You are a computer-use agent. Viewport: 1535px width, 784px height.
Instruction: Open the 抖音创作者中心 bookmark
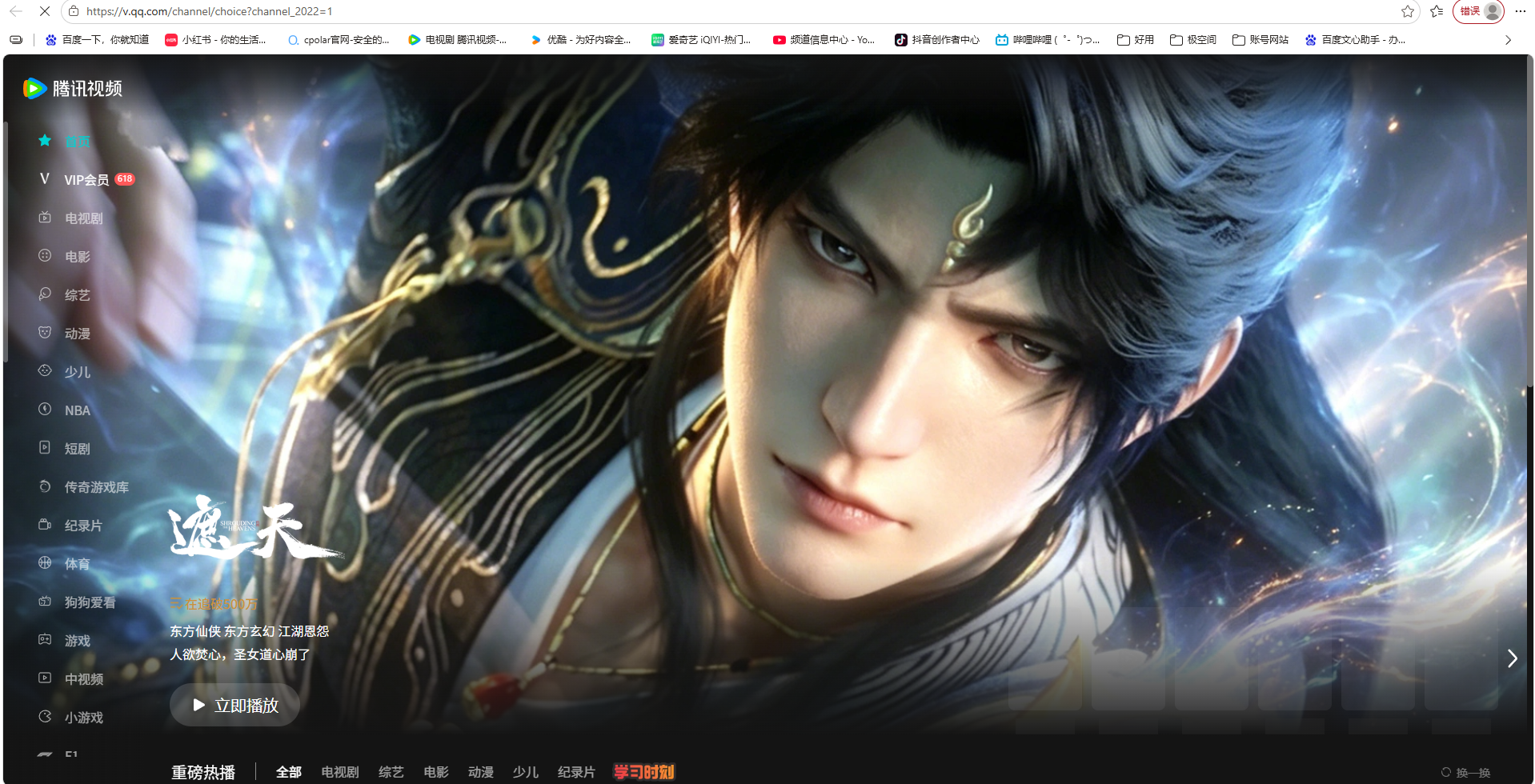point(937,40)
